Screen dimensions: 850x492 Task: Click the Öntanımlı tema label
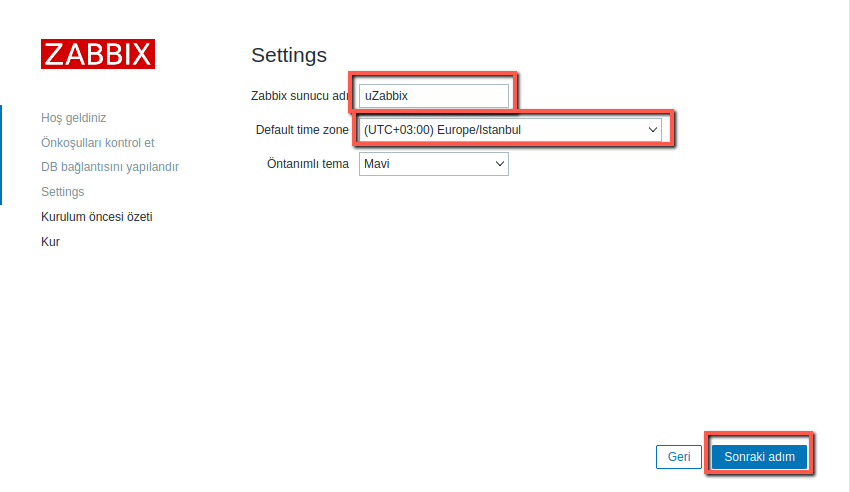click(x=307, y=163)
